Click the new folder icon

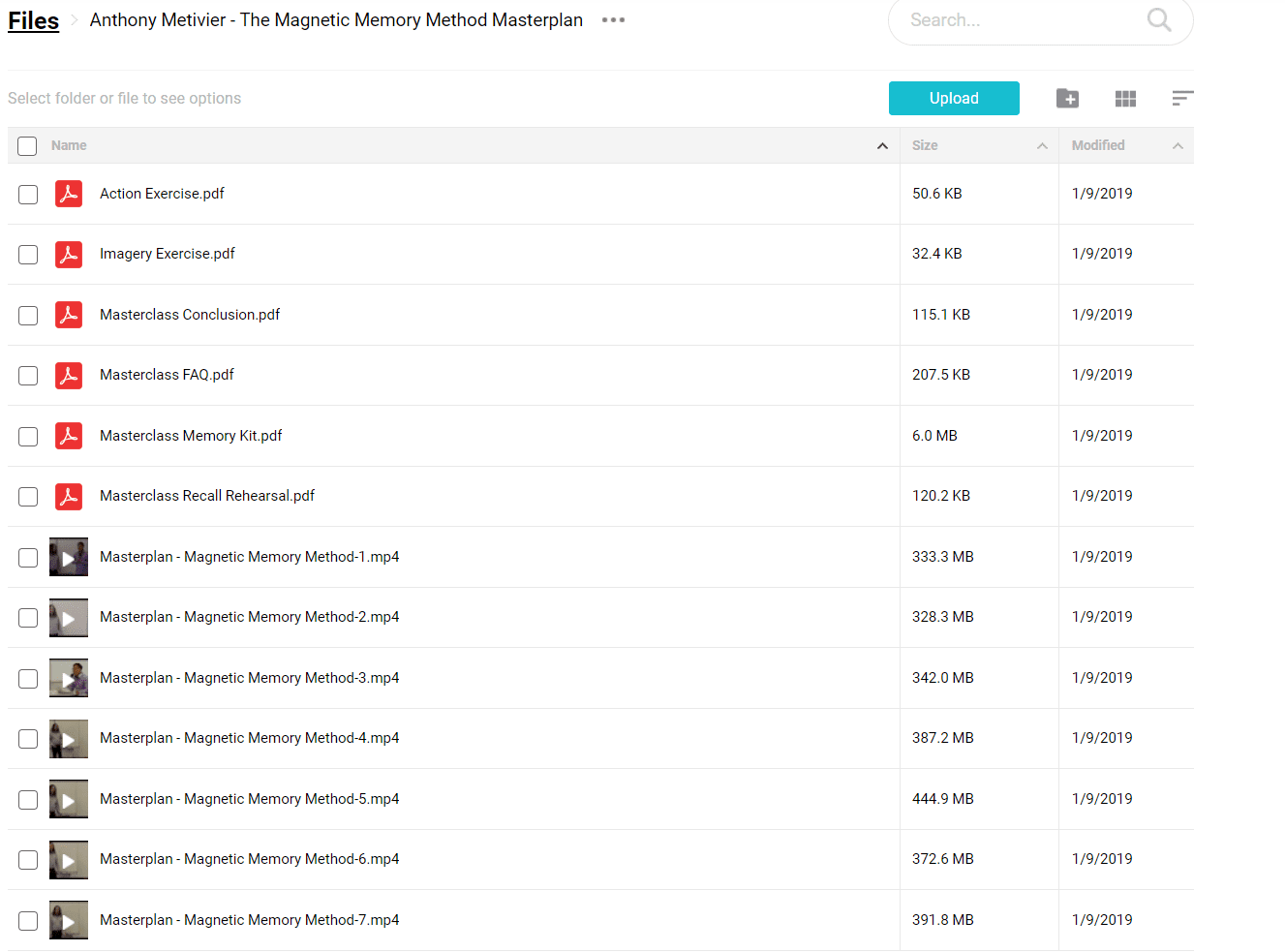click(x=1067, y=98)
